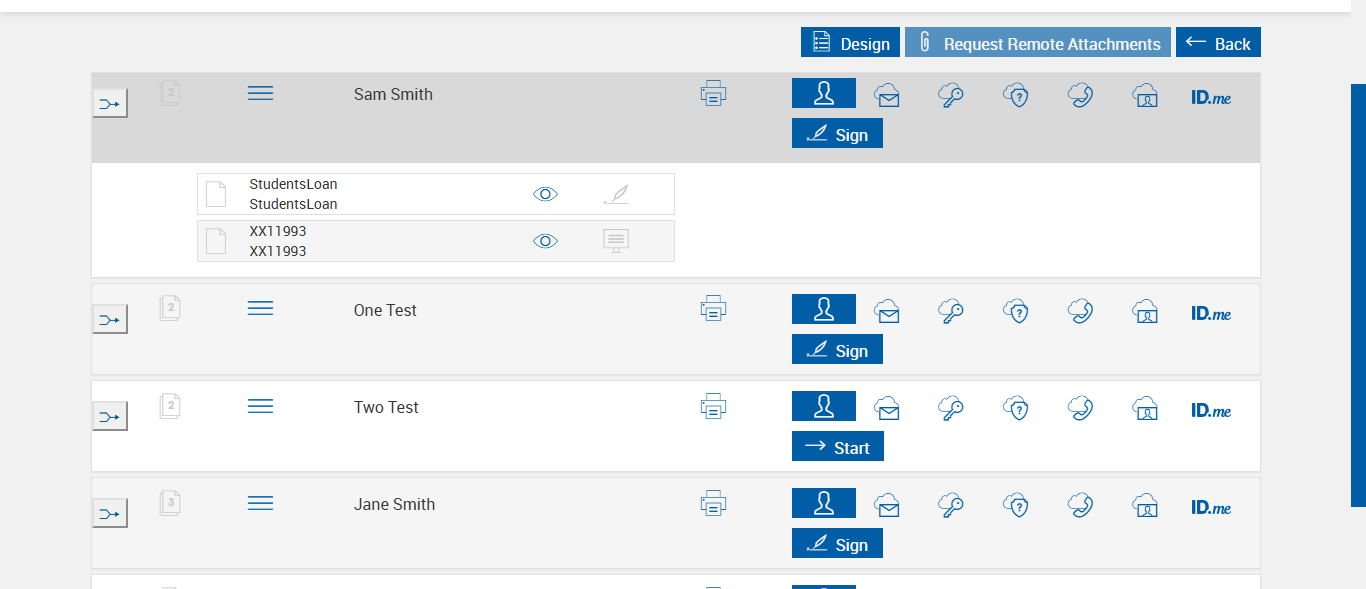The image size is (1366, 589).
Task: Expand Jane Smith's hamburger menu
Action: click(260, 503)
